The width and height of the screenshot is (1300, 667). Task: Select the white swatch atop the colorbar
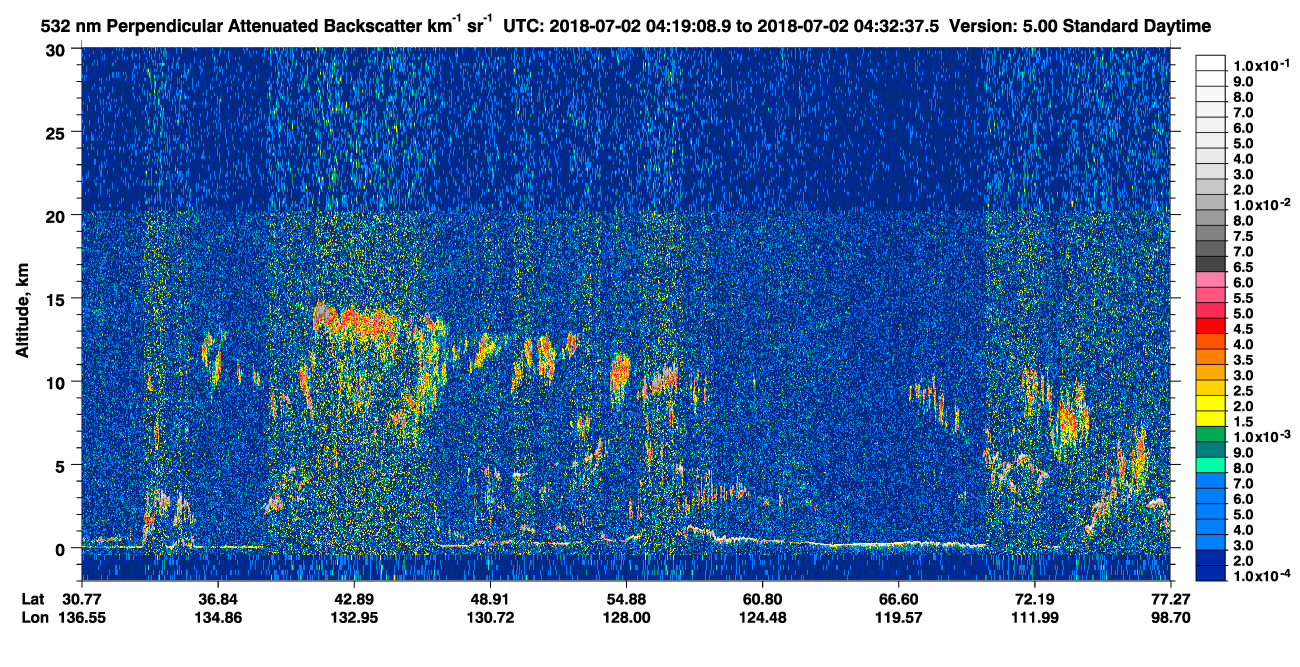point(1211,62)
